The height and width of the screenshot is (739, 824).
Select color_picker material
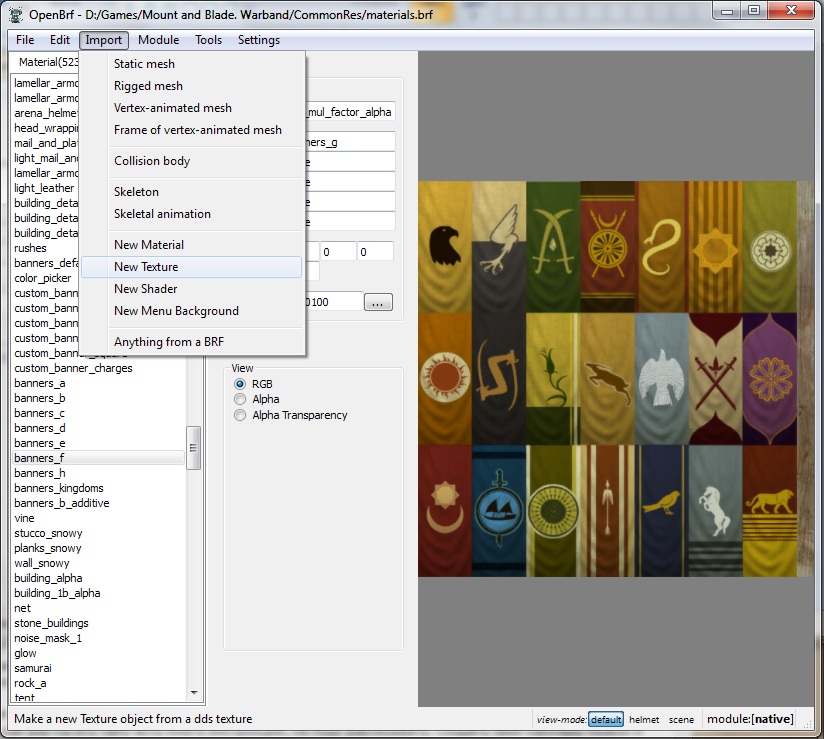click(x=43, y=278)
